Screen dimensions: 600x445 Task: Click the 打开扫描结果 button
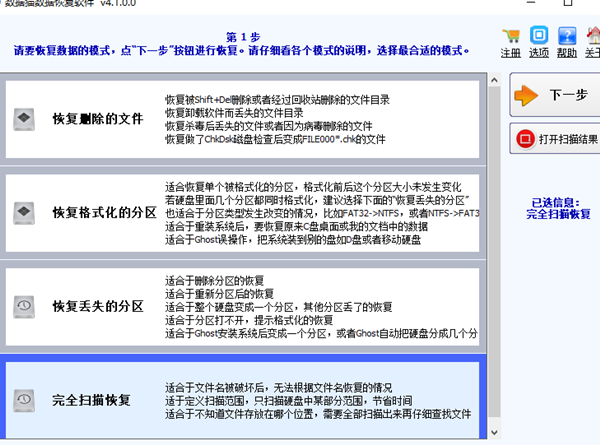coord(555,139)
